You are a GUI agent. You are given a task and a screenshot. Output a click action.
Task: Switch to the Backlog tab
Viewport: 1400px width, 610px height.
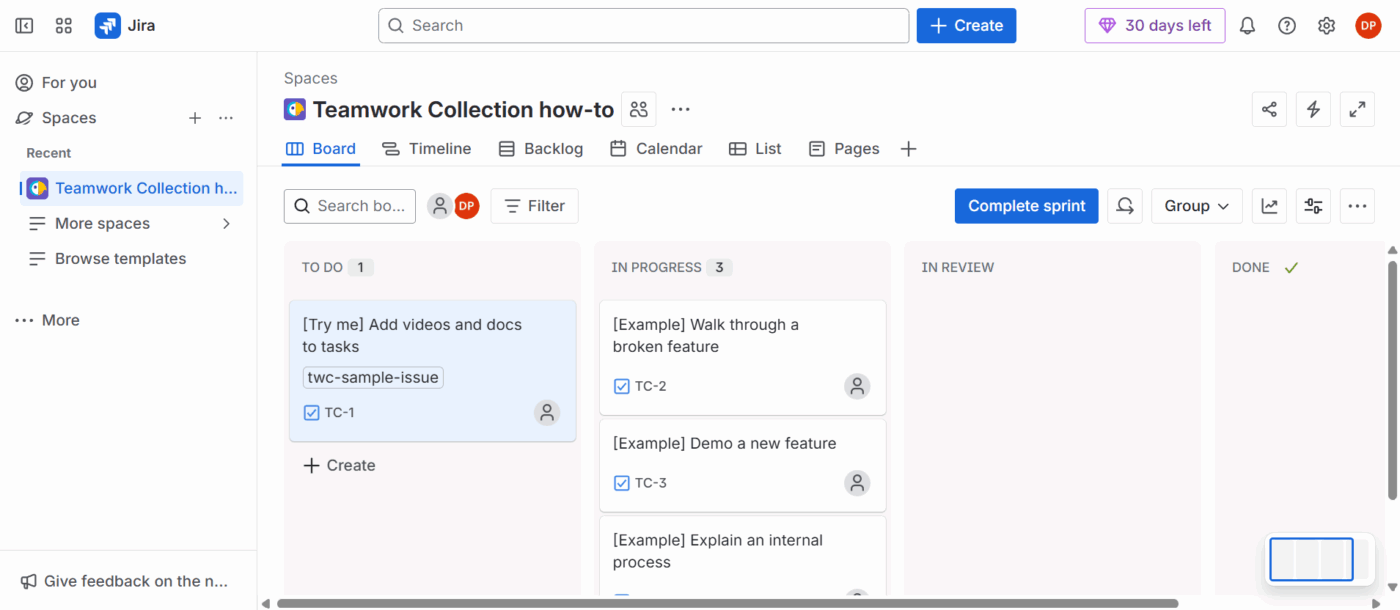(540, 148)
